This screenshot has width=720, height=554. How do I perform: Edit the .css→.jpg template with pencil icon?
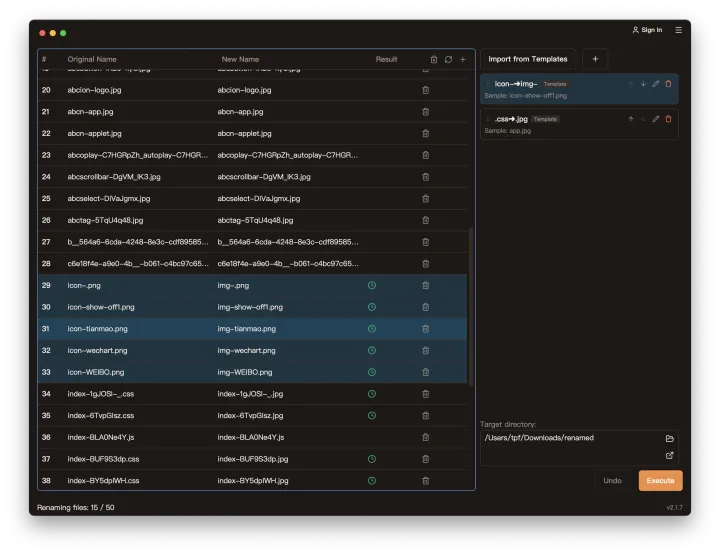656,119
